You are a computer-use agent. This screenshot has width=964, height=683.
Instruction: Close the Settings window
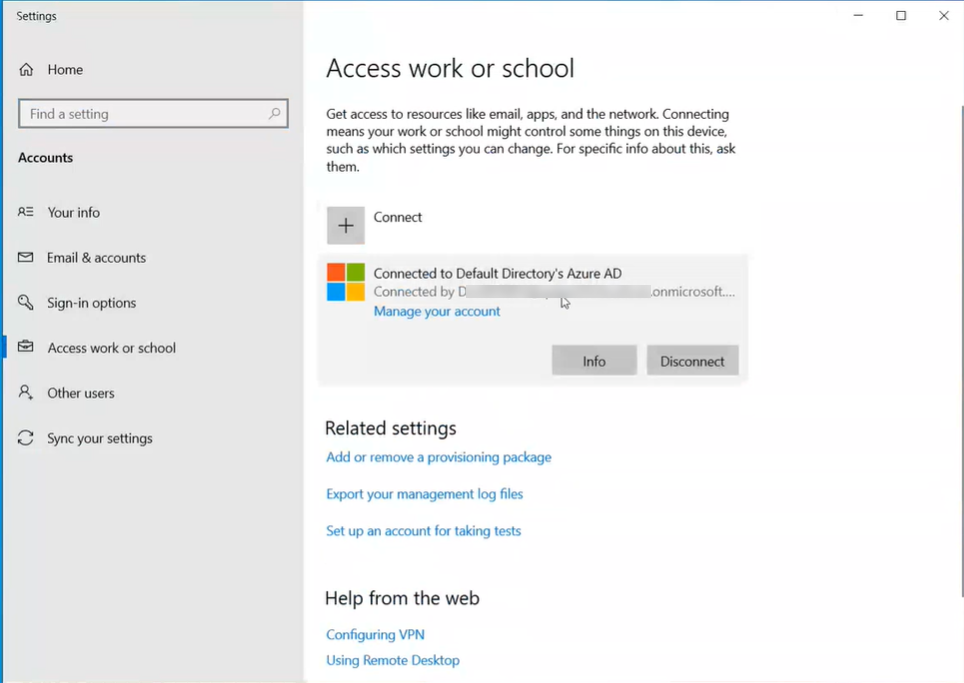tap(944, 15)
